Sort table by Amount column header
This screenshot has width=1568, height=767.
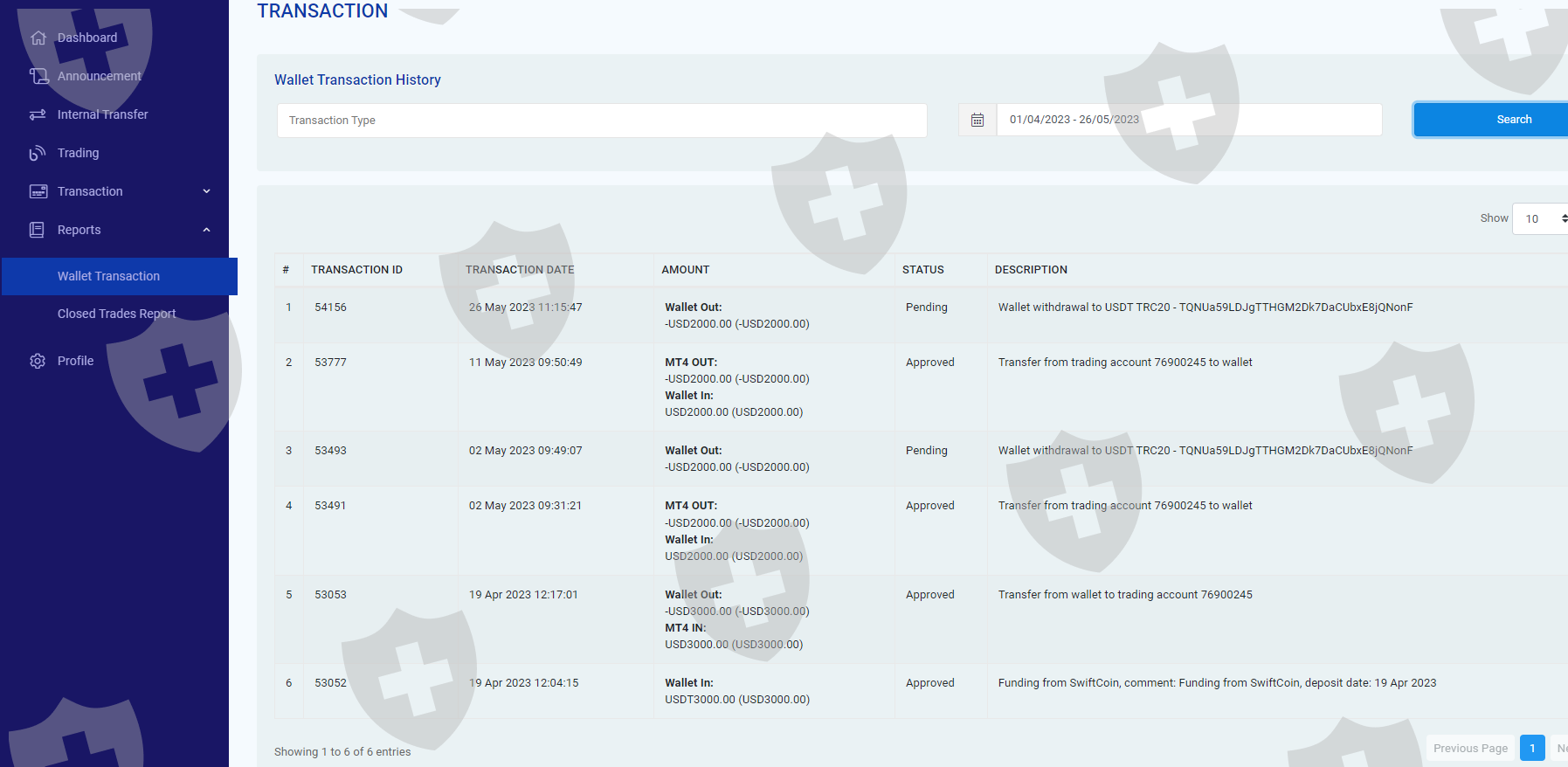click(686, 270)
